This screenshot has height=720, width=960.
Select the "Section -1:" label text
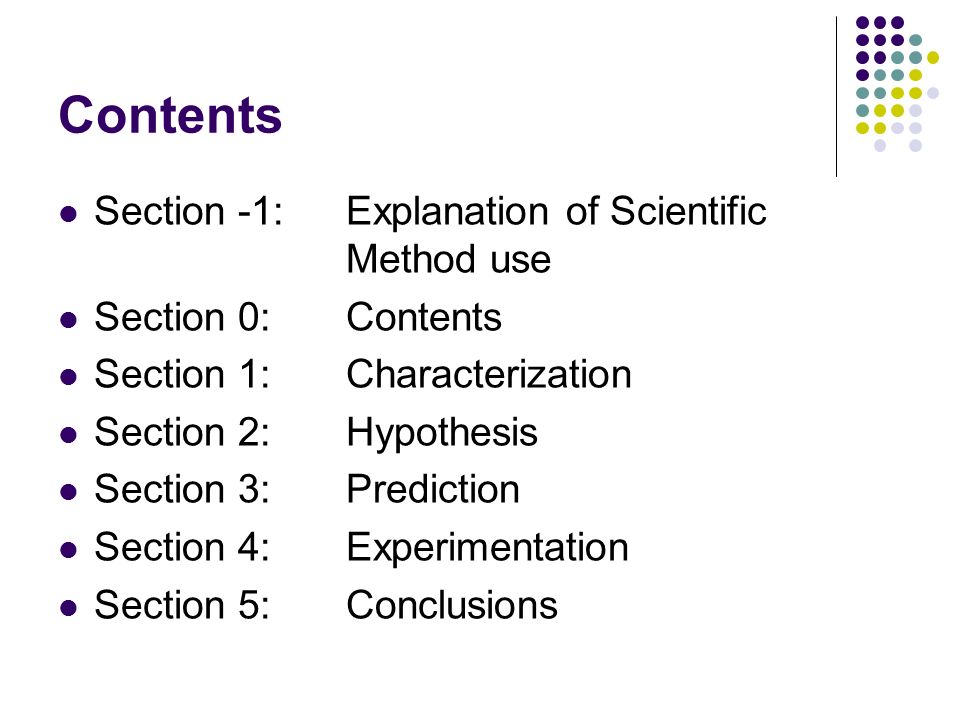click(189, 211)
